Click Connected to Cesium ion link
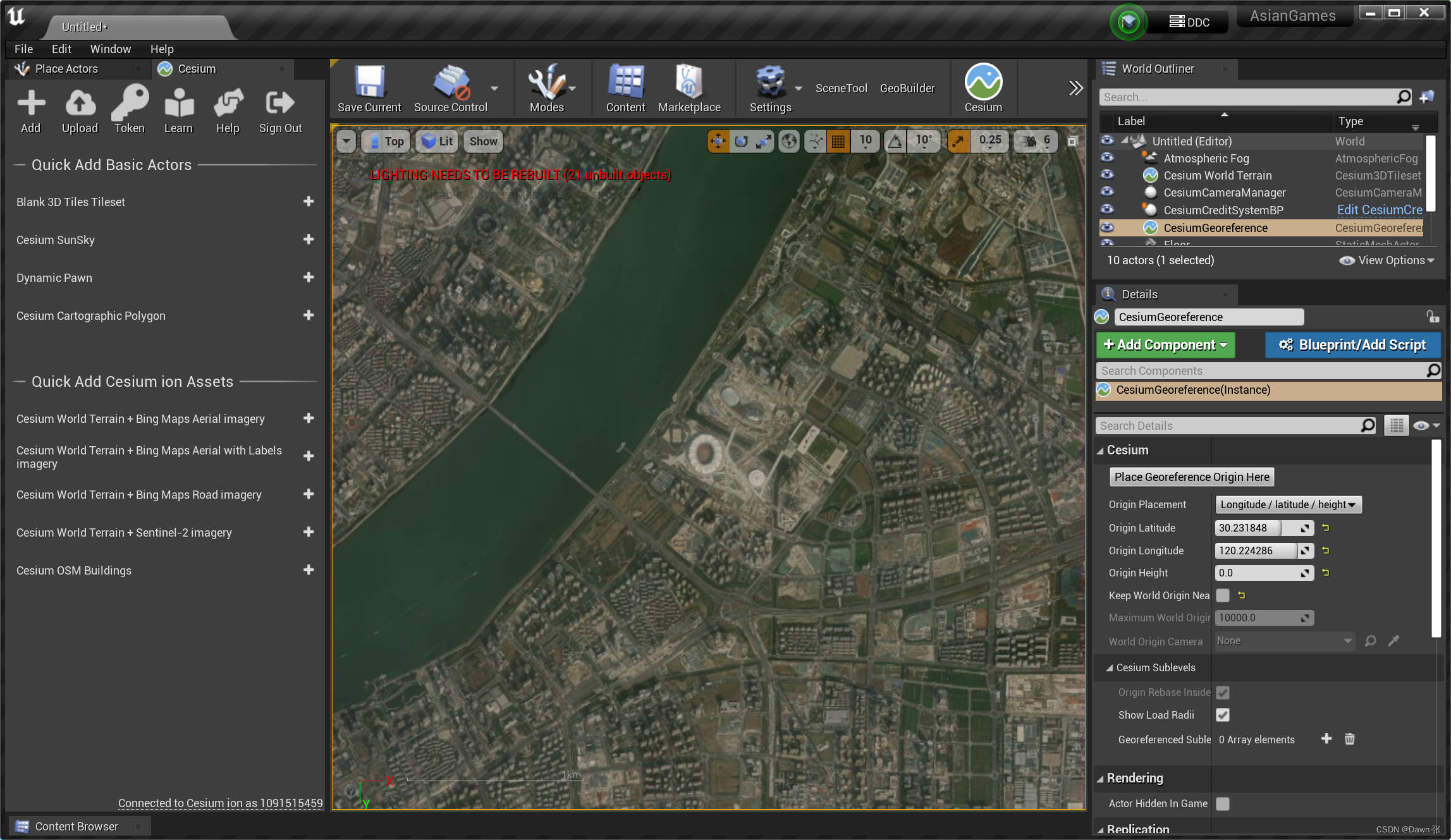The height and width of the screenshot is (840, 1451). point(220,803)
